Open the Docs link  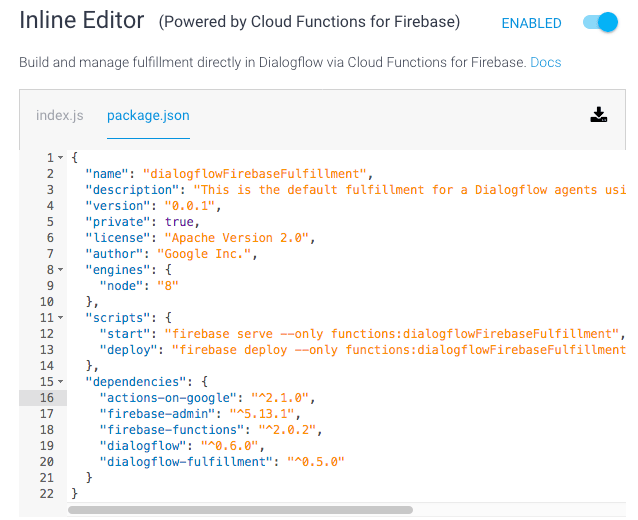point(546,62)
